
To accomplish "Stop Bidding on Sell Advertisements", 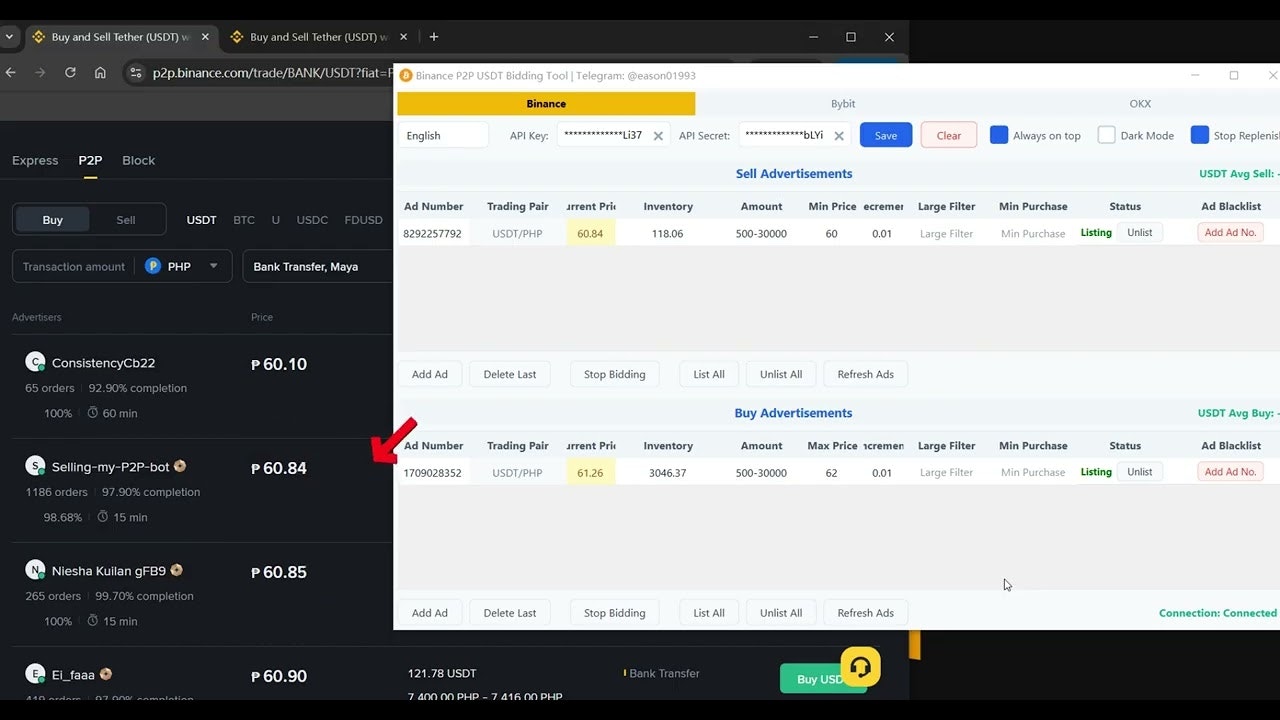I will 614,374.
